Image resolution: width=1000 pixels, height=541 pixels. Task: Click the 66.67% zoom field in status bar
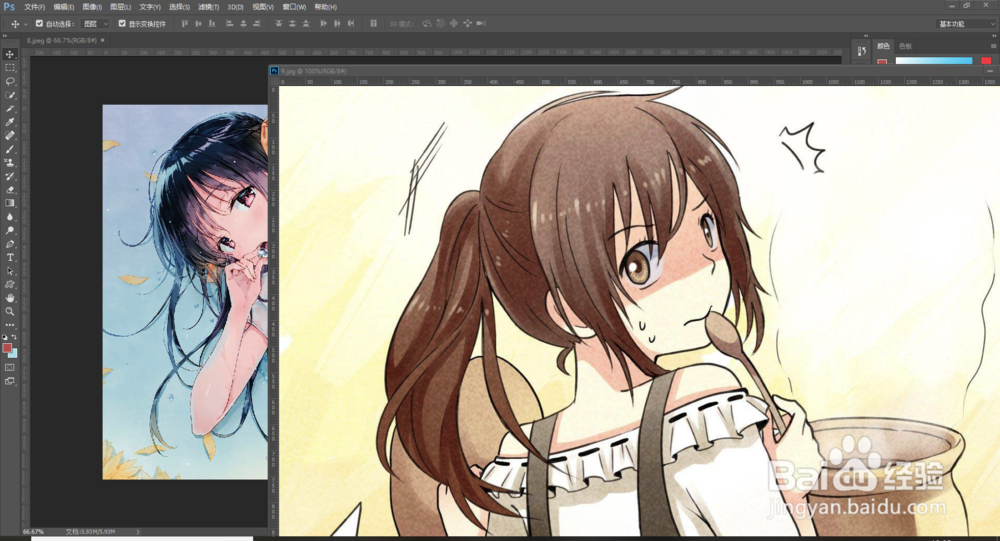tap(33, 531)
